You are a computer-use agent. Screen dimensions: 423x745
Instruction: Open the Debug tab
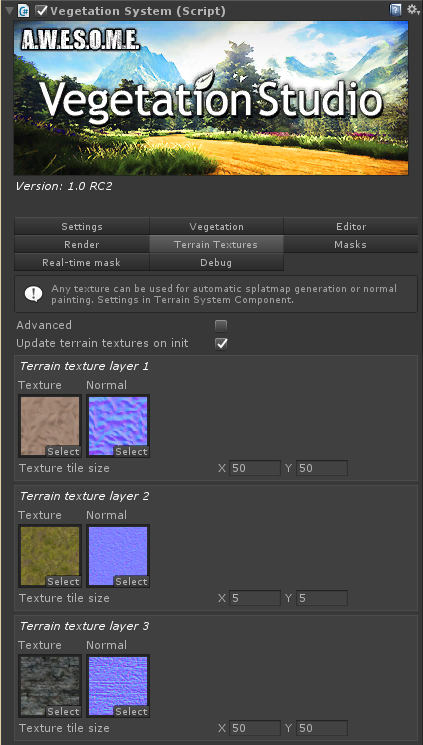coord(216,263)
